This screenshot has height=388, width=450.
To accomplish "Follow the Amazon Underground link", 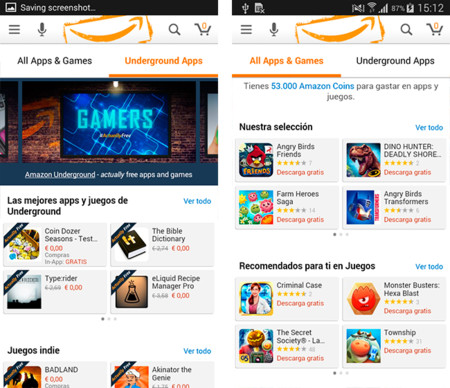I will click(60, 175).
